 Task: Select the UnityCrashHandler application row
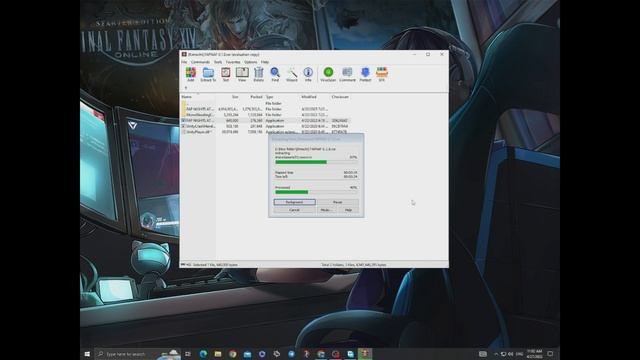click(265, 126)
